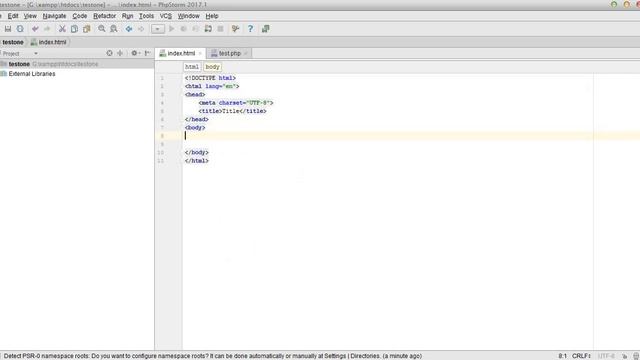The height and width of the screenshot is (360, 640).
Task: Click the Replace icon in toolbar
Action: (114, 29)
